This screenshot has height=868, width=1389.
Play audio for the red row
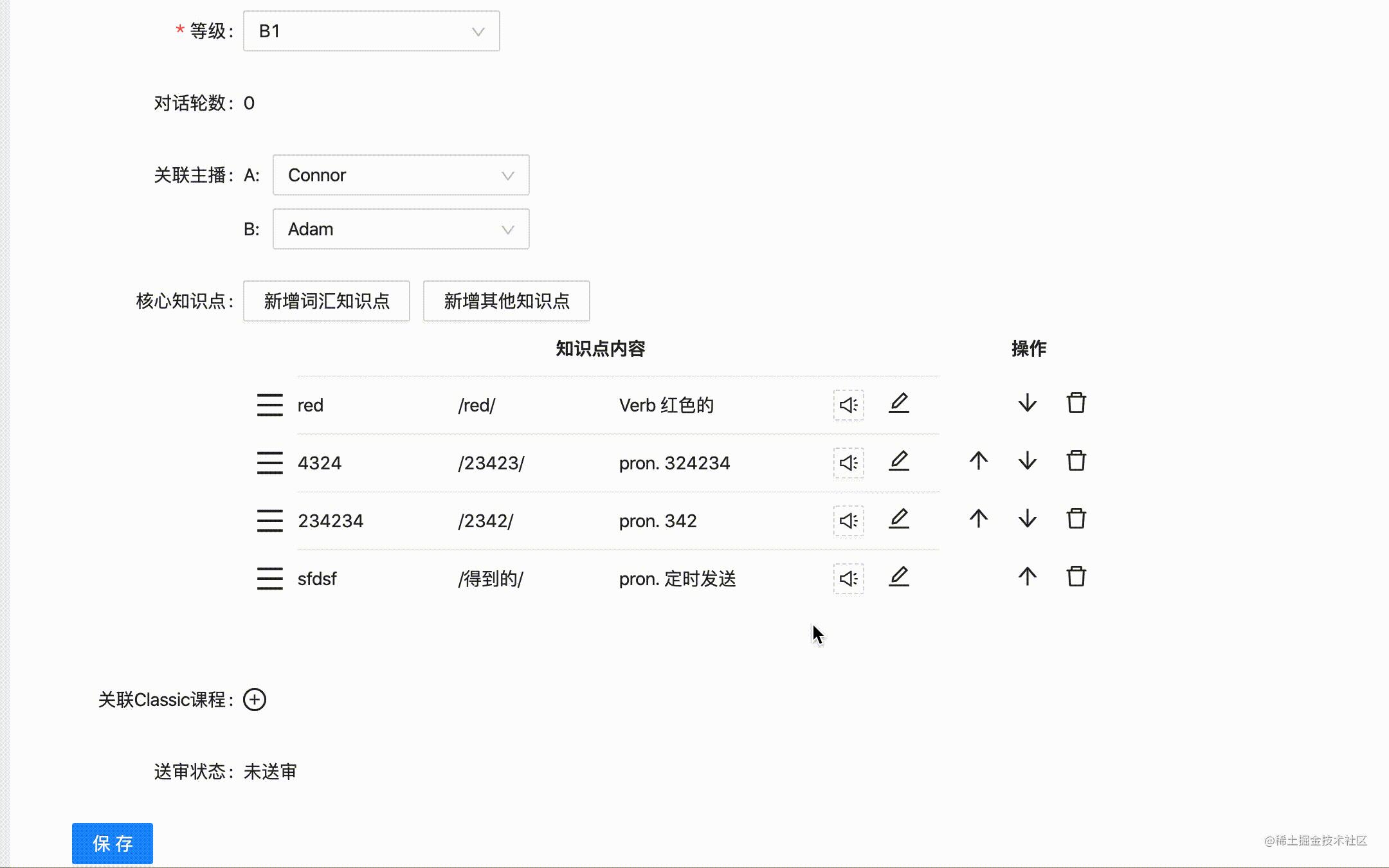tap(848, 405)
